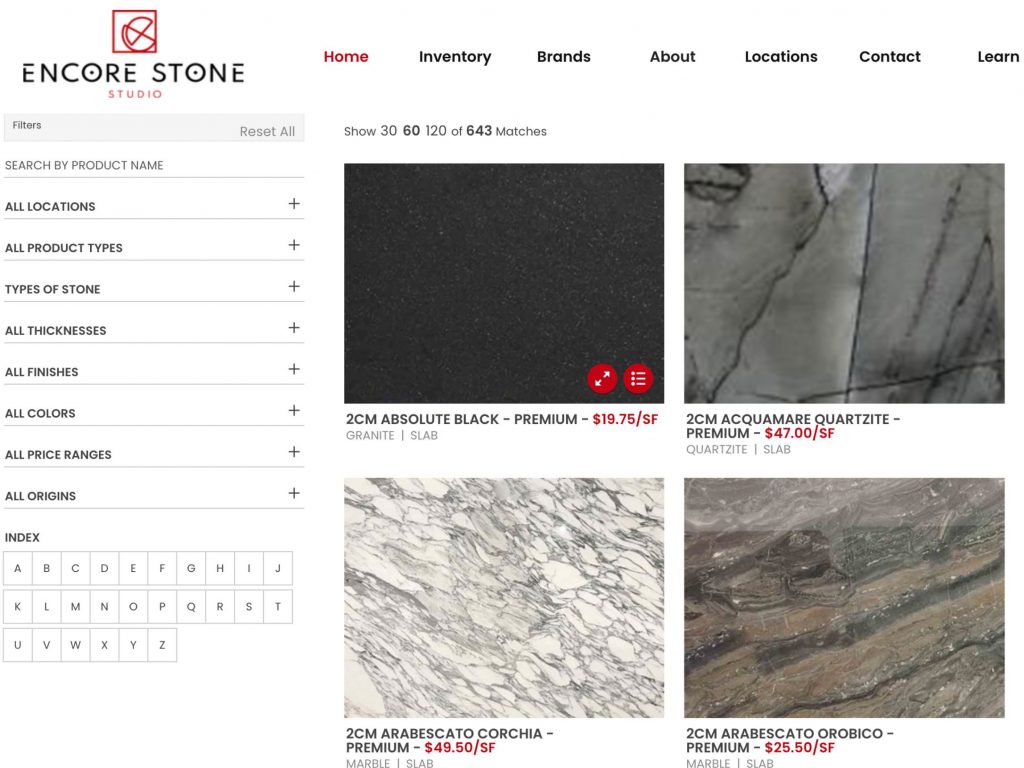This screenshot has width=1024, height=768.
Task: Show 60 matches per page
Action: pos(411,131)
